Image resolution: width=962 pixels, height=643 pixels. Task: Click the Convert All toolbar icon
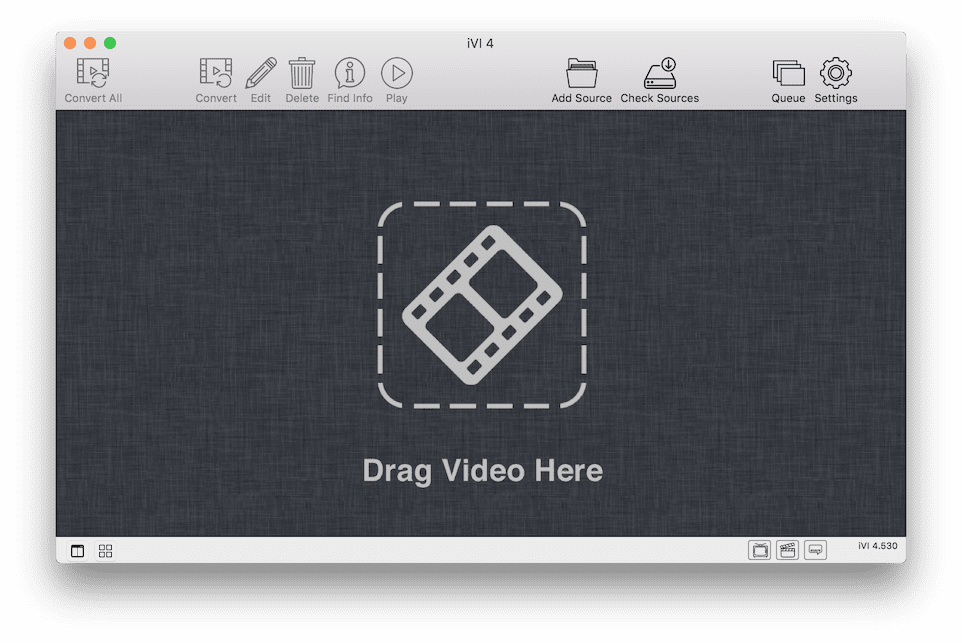pos(93,74)
